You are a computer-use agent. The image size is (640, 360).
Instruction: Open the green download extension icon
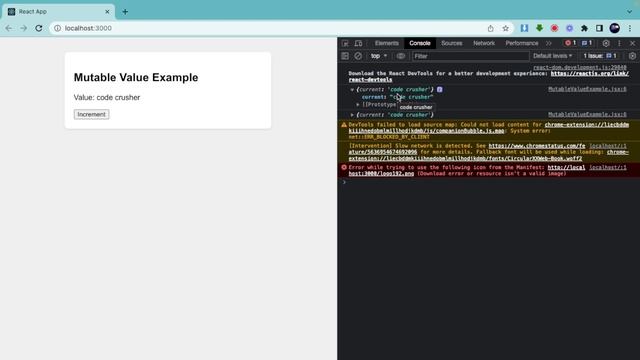(540, 28)
